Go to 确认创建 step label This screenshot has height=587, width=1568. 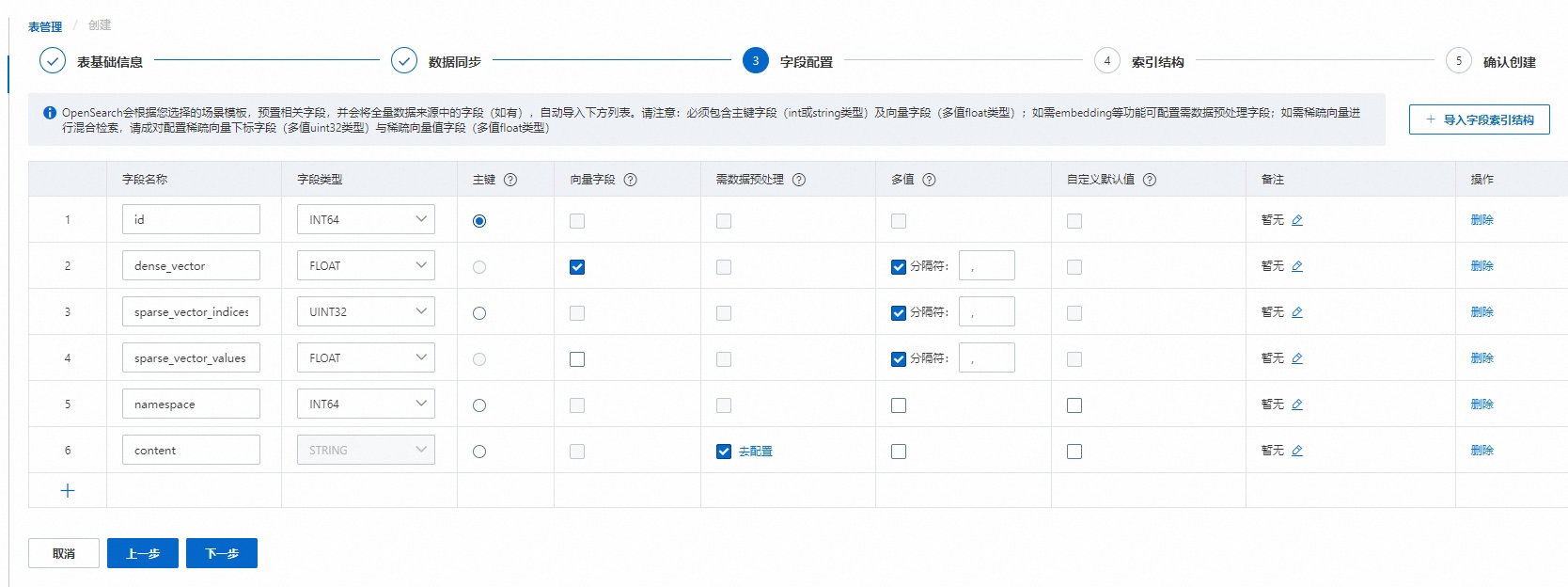tap(1510, 62)
